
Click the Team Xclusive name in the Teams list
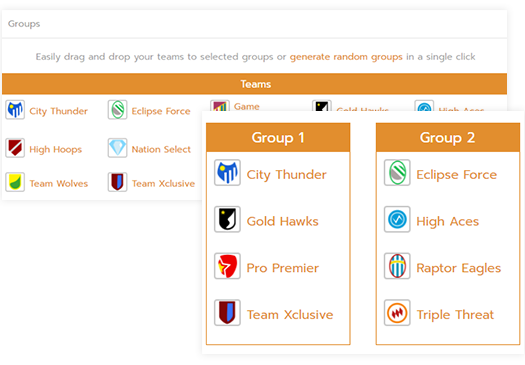163,184
